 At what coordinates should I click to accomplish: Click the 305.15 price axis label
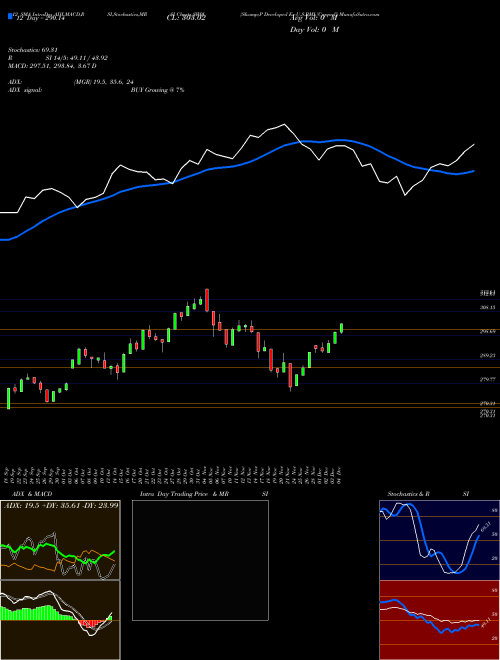pos(487,308)
